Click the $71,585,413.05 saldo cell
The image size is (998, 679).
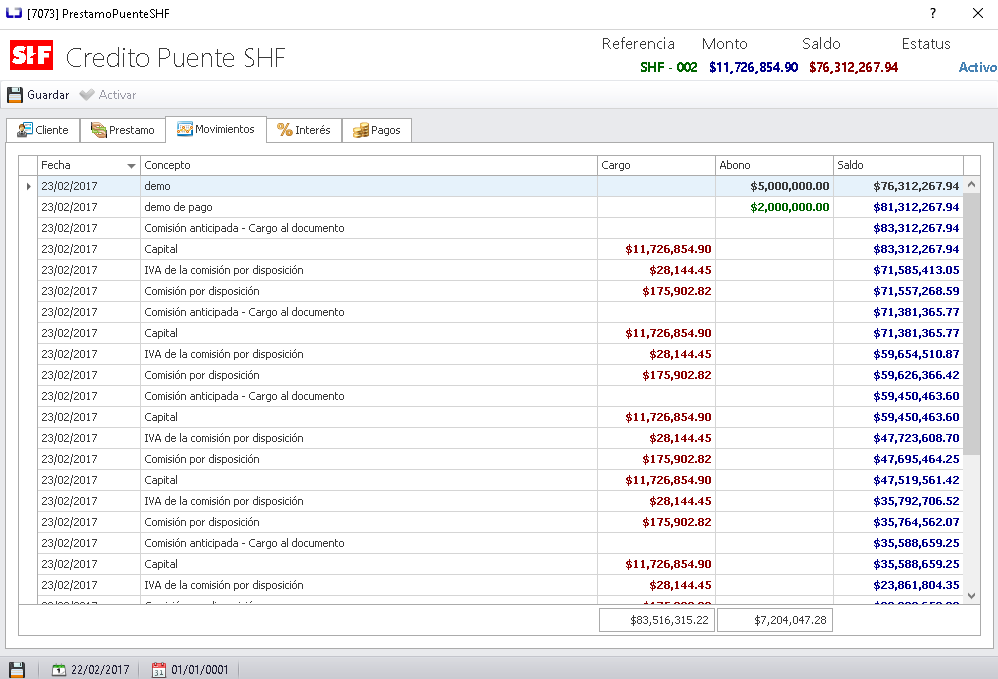click(x=898, y=270)
